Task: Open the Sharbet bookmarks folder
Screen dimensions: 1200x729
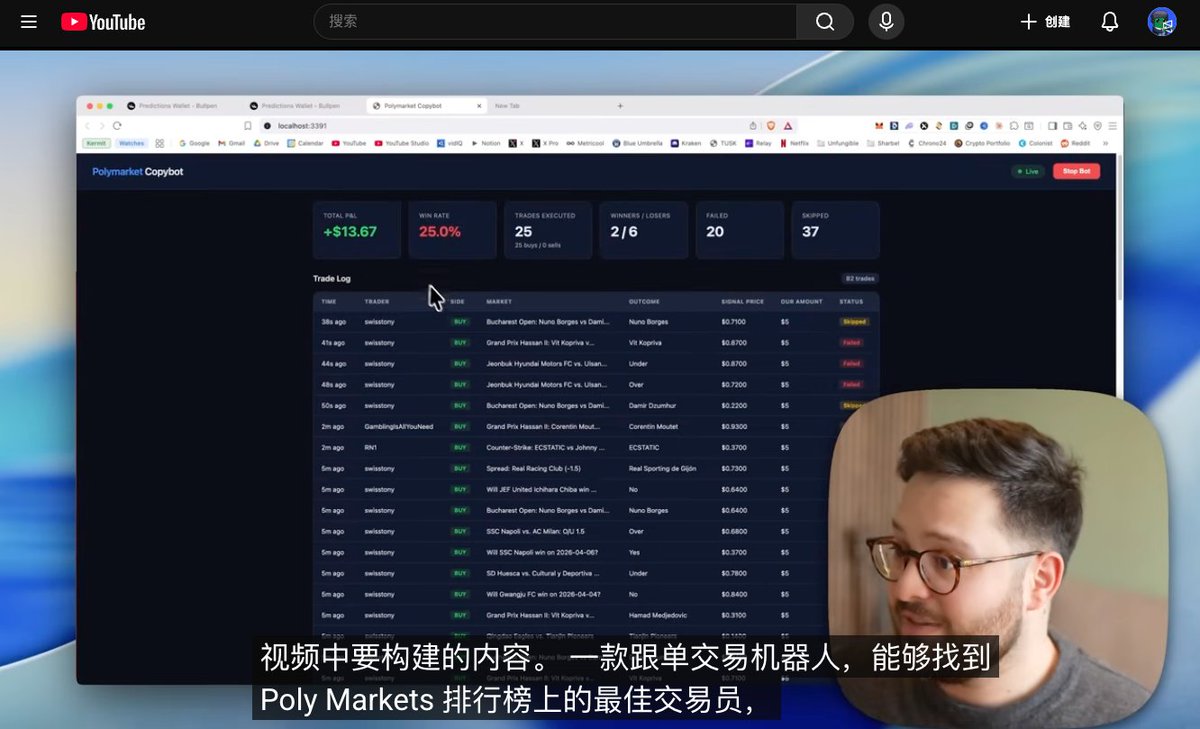Action: [x=883, y=143]
